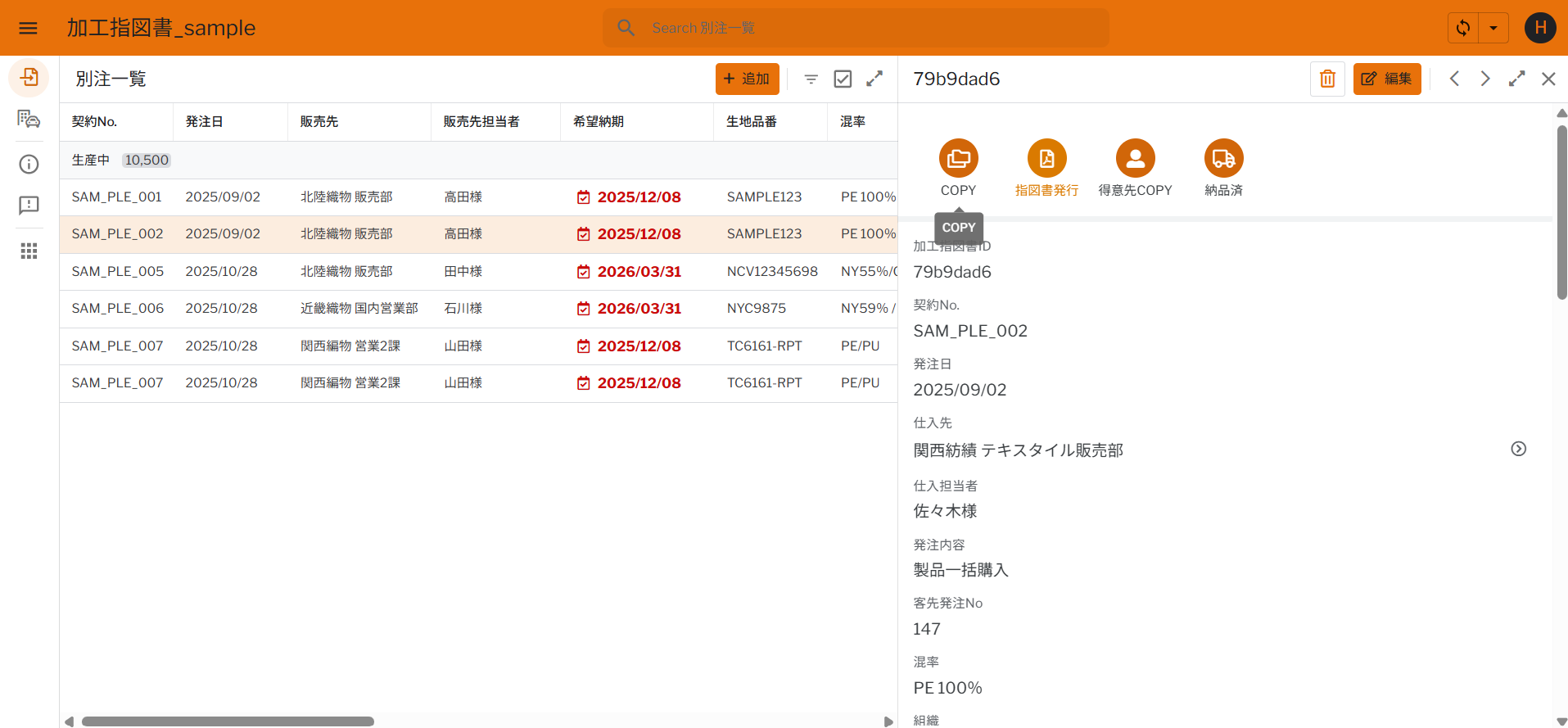Delete record using the trash icon
This screenshot has width=1568, height=728.
(1327, 79)
